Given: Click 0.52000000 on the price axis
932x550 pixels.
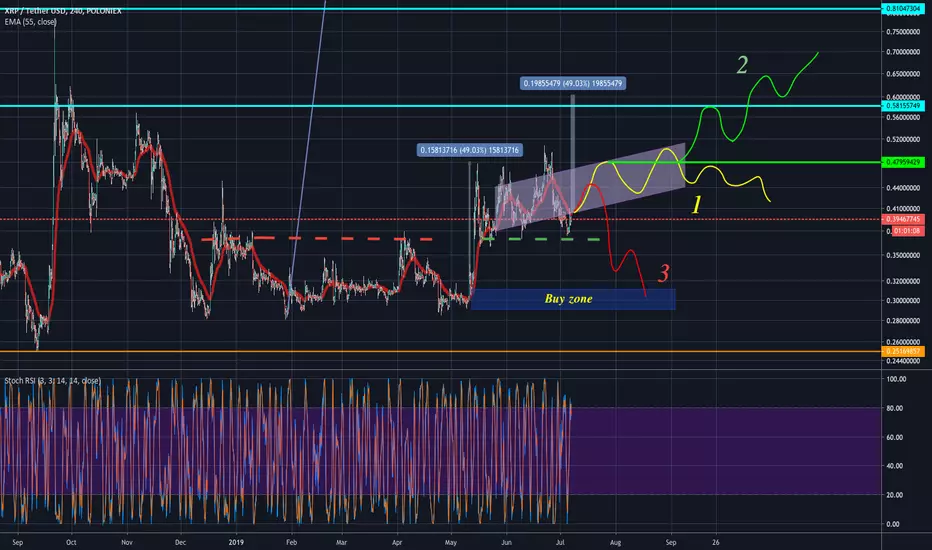Looking at the screenshot, I should (903, 140).
